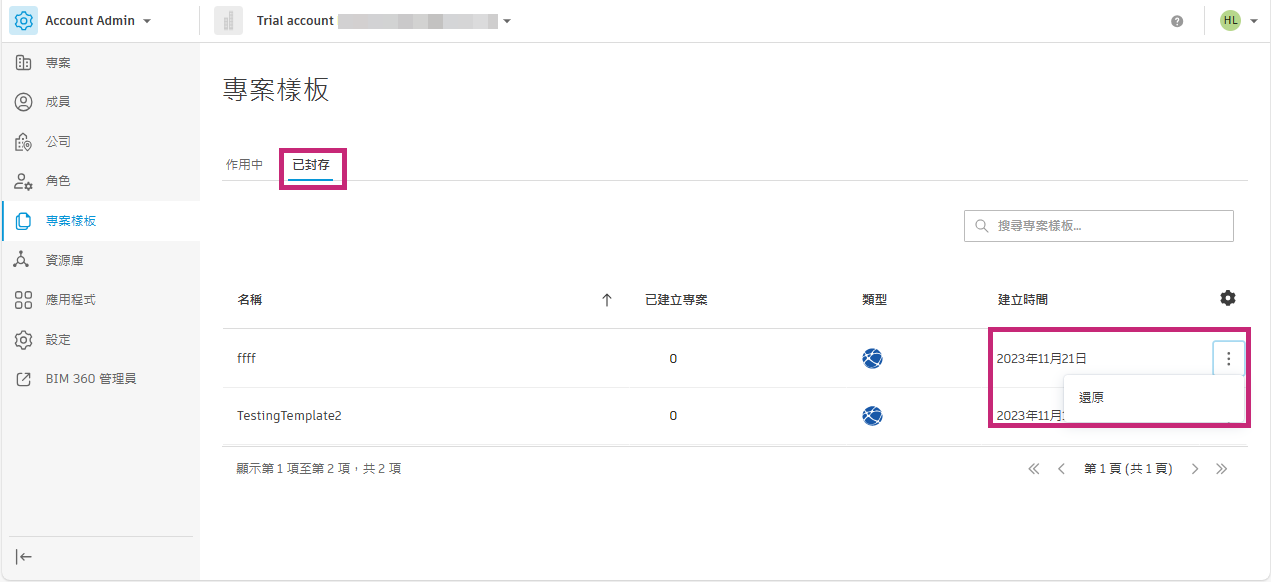Viewport: 1271px width, 582px height.
Task: Collapse the left sidebar panel
Action: tap(24, 557)
